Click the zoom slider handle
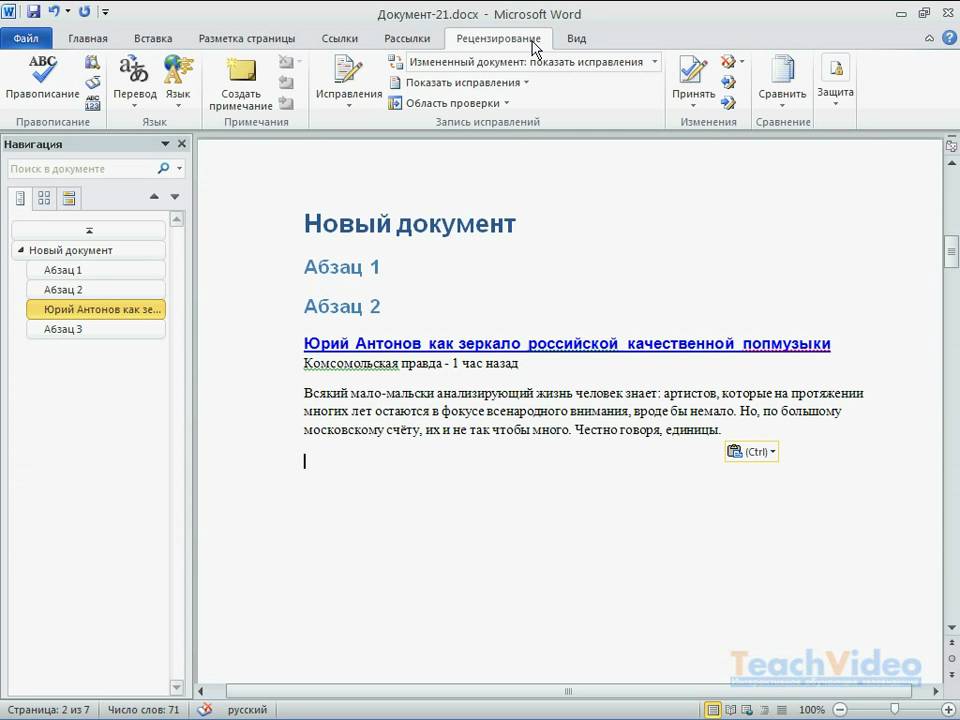960x720 pixels. click(x=894, y=710)
